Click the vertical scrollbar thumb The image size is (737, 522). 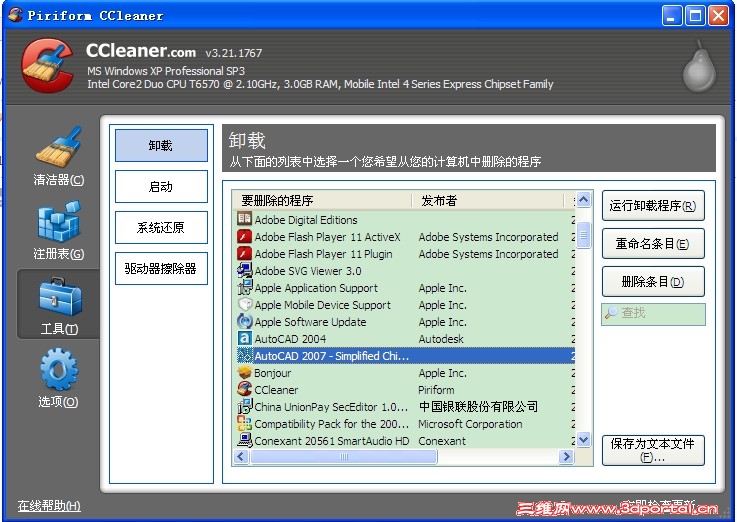tap(583, 234)
